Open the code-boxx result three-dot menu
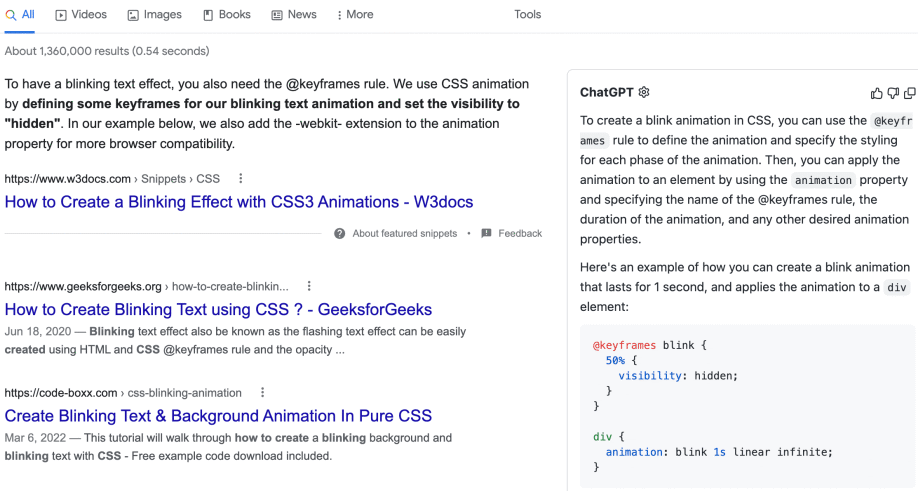The image size is (918, 491). click(262, 393)
